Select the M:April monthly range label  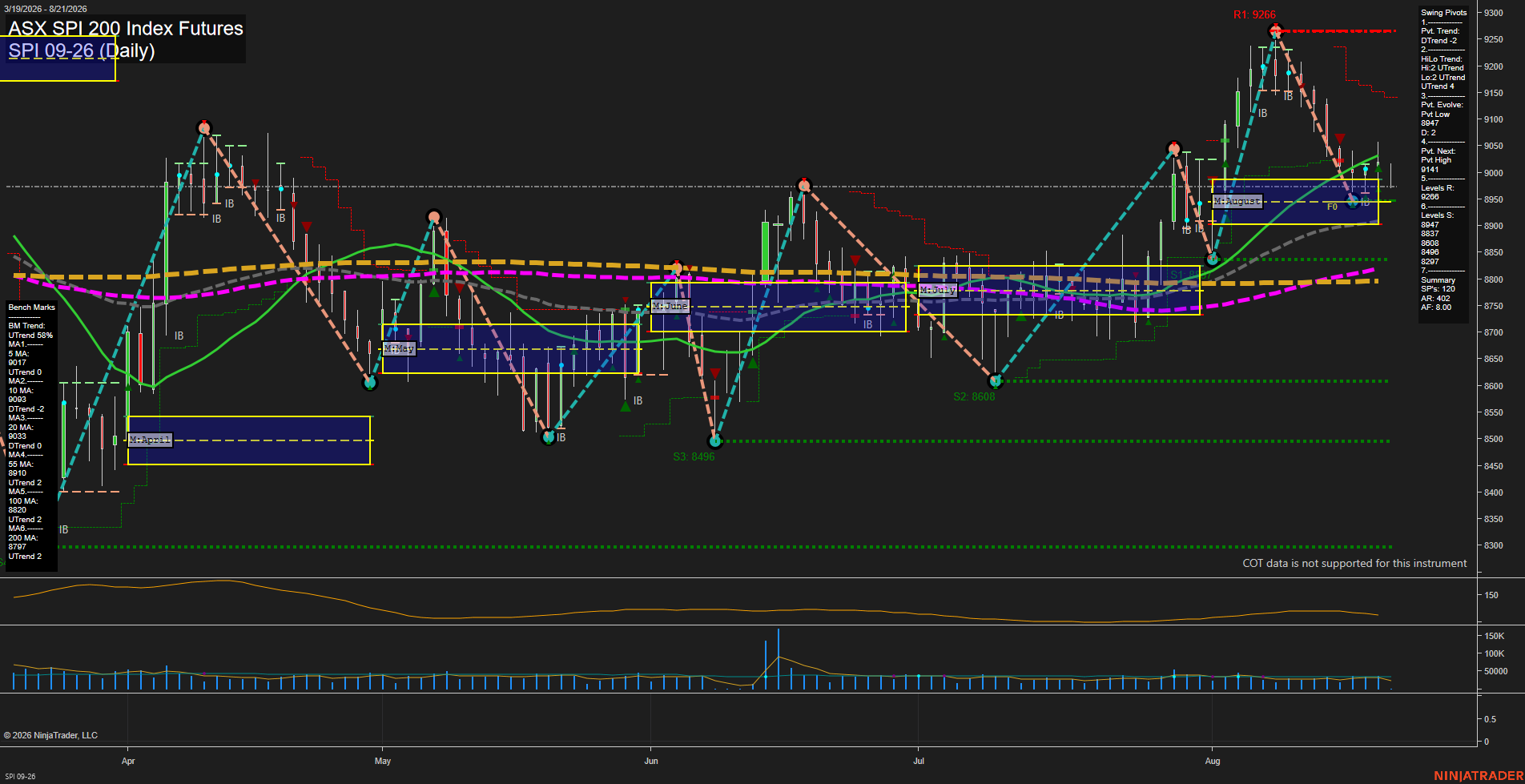tap(150, 440)
